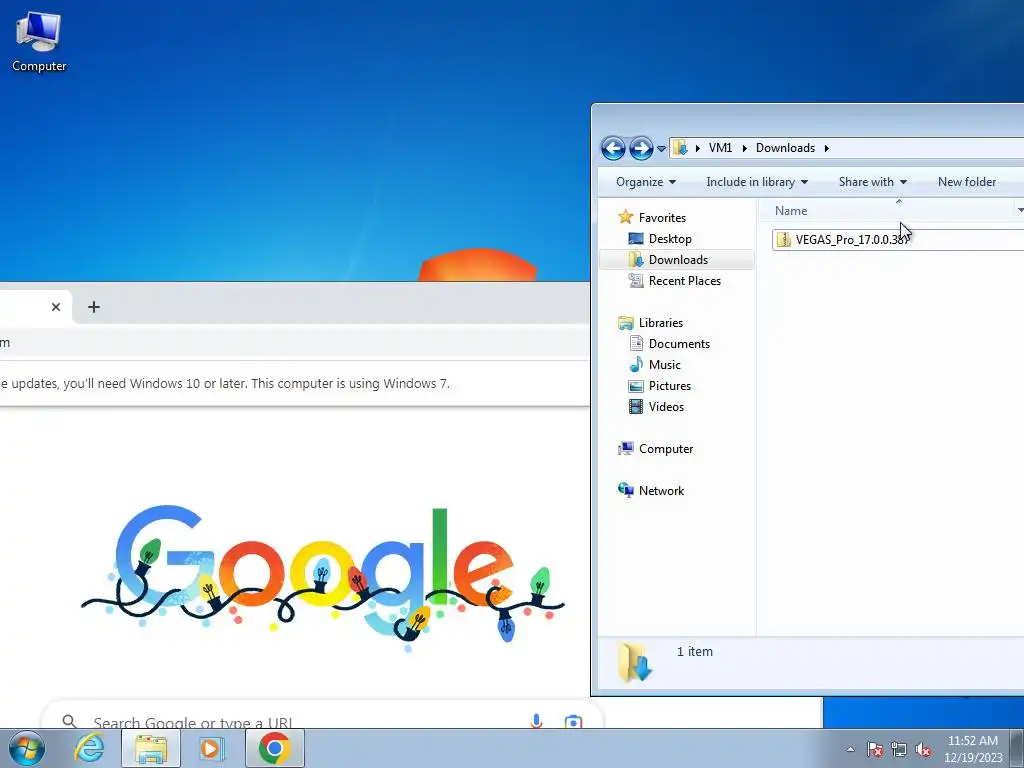Open the Action Center flag icon
This screenshot has height=768, width=1024.
coord(875,749)
